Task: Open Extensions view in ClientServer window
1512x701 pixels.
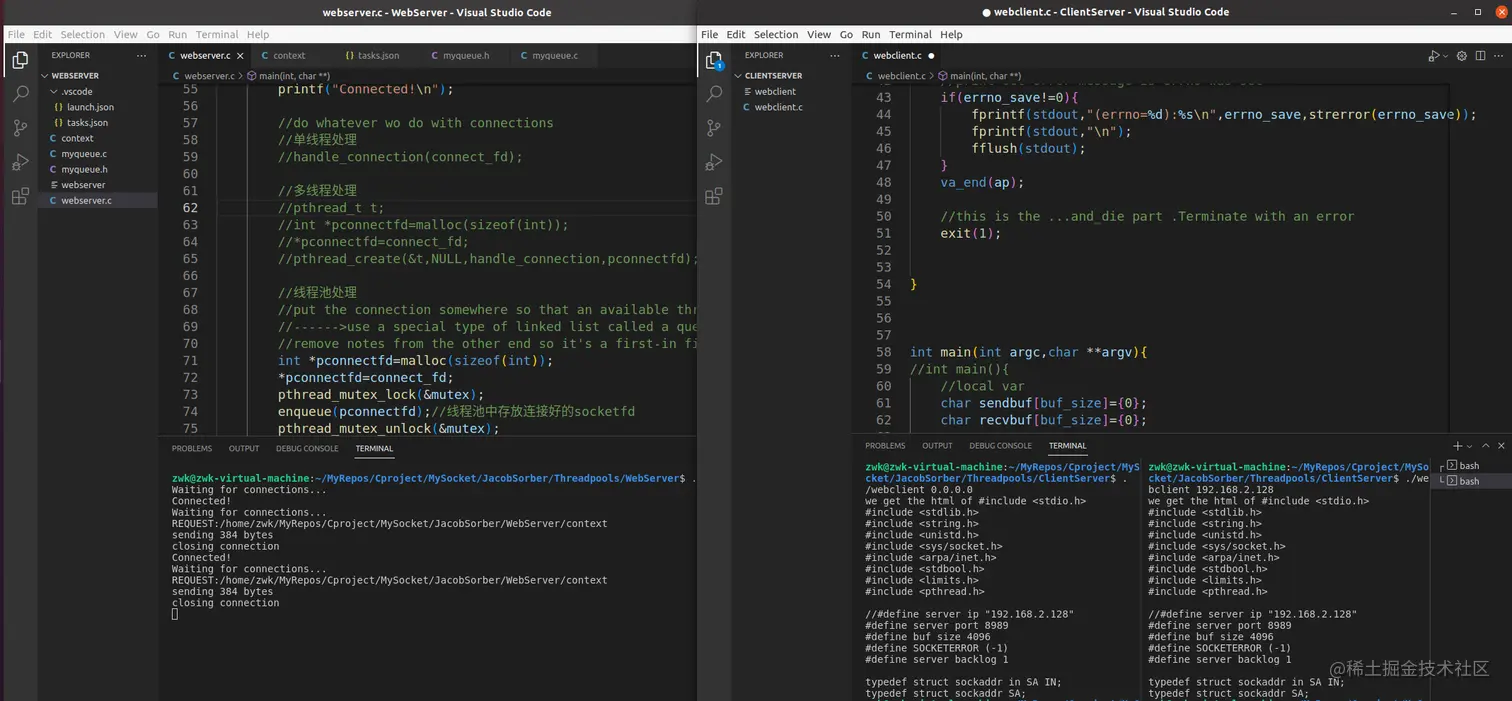Action: click(x=714, y=196)
